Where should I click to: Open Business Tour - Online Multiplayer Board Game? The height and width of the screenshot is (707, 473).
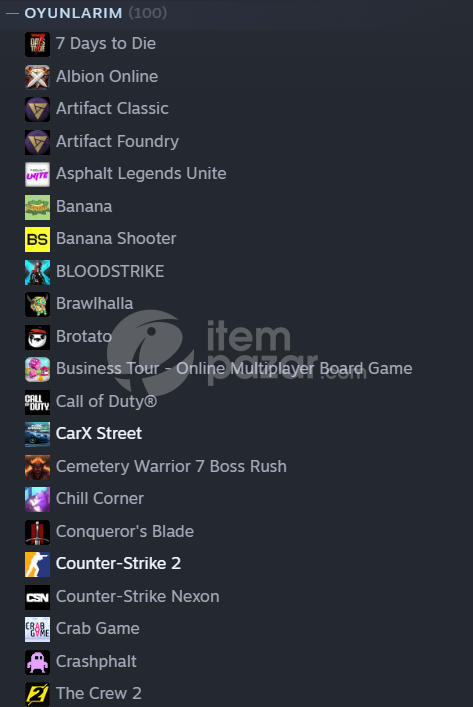point(234,369)
